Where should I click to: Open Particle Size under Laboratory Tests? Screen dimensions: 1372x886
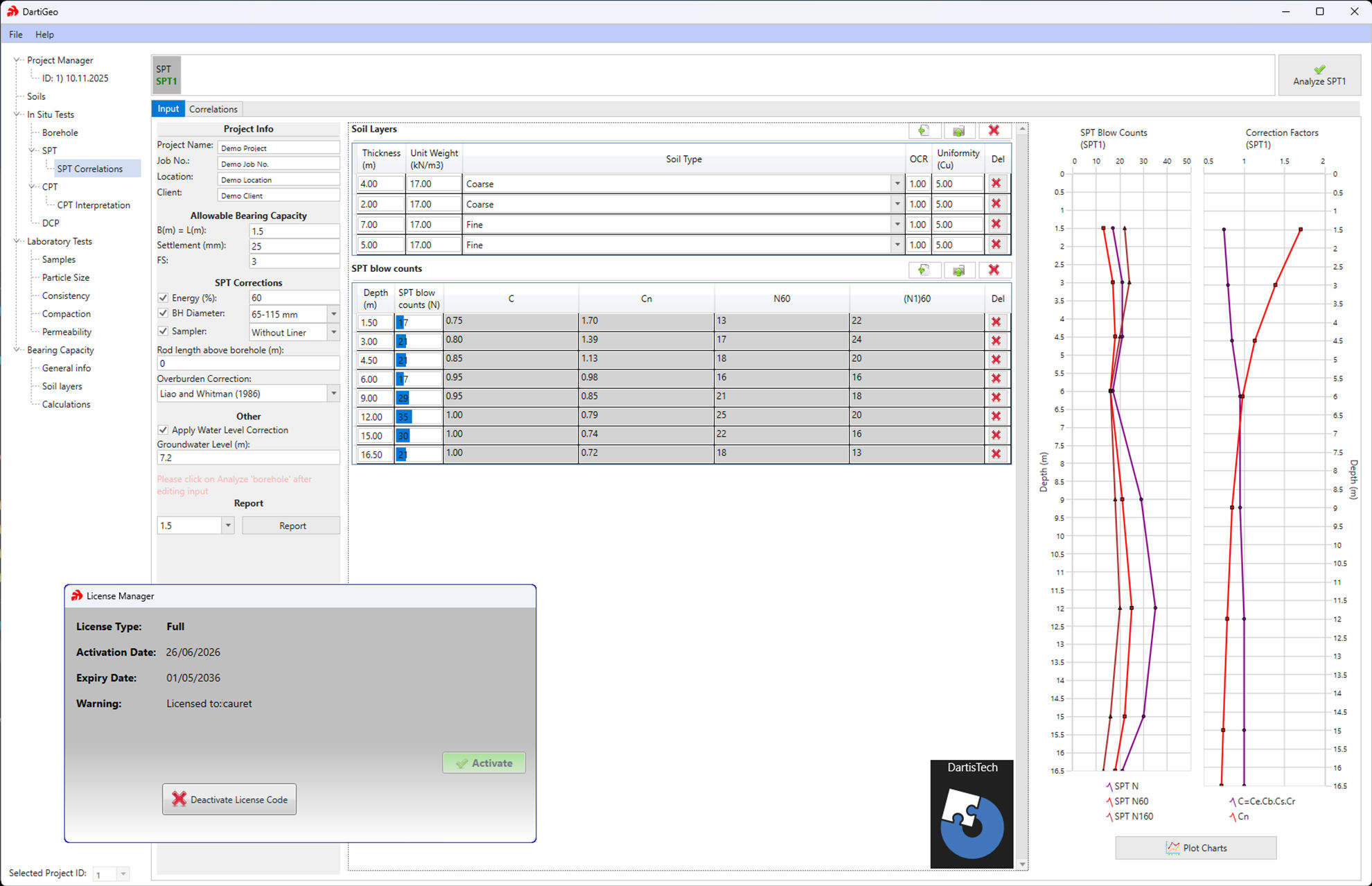click(x=65, y=277)
